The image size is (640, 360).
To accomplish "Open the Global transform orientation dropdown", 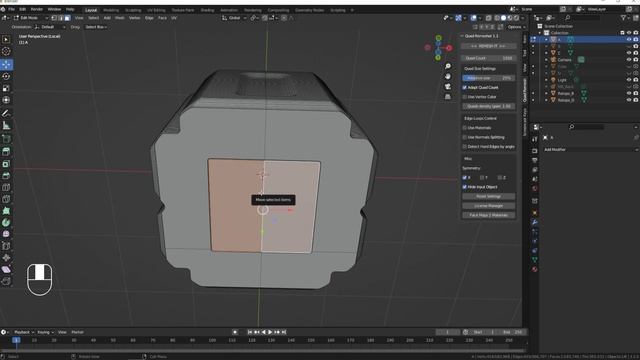I will [233, 18].
